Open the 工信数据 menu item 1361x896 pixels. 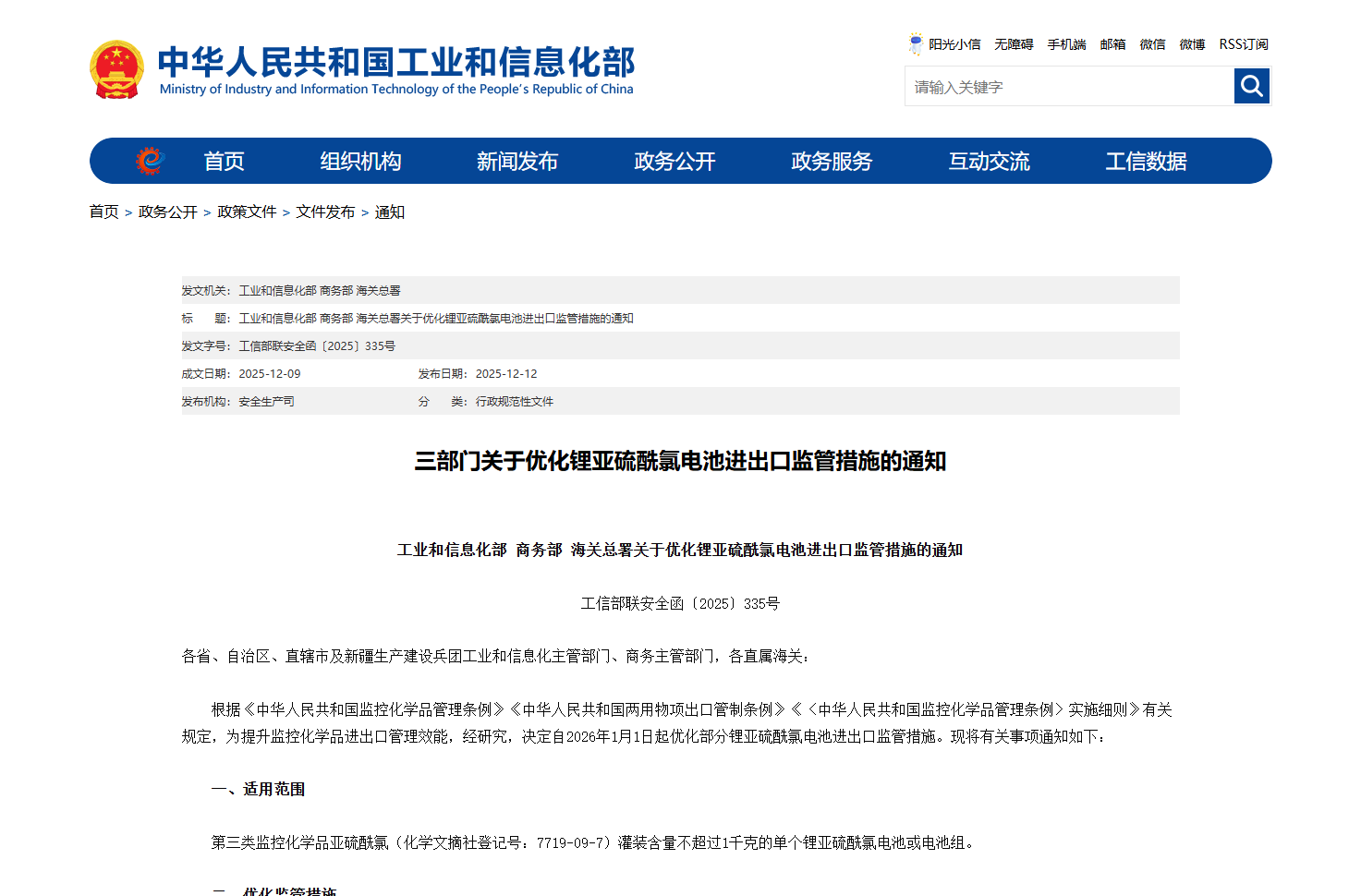coord(1146,162)
